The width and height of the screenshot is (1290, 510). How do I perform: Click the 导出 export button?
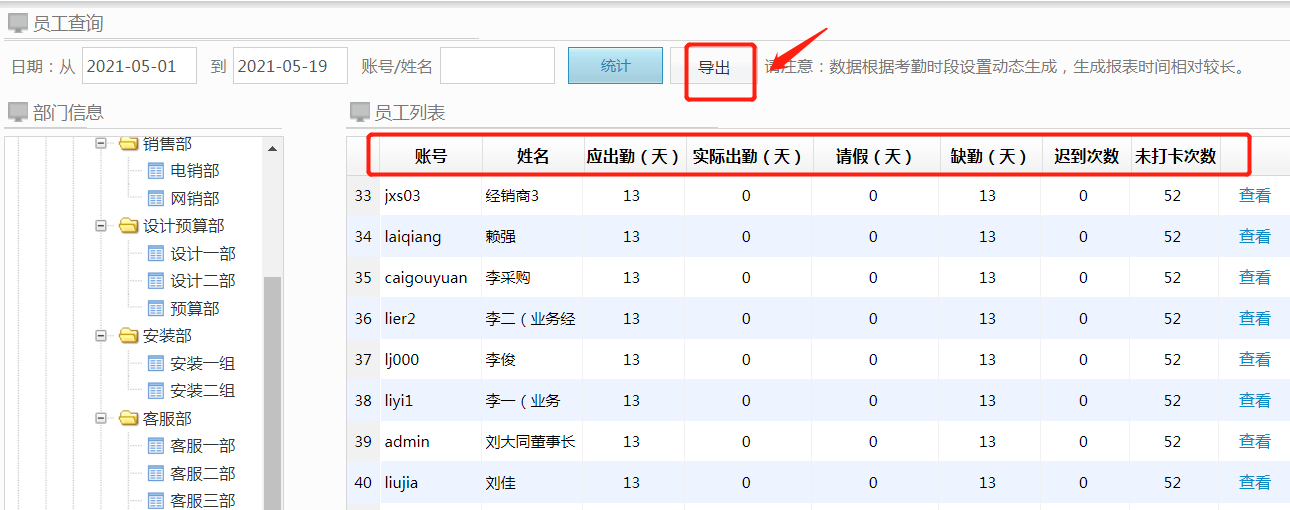point(714,68)
